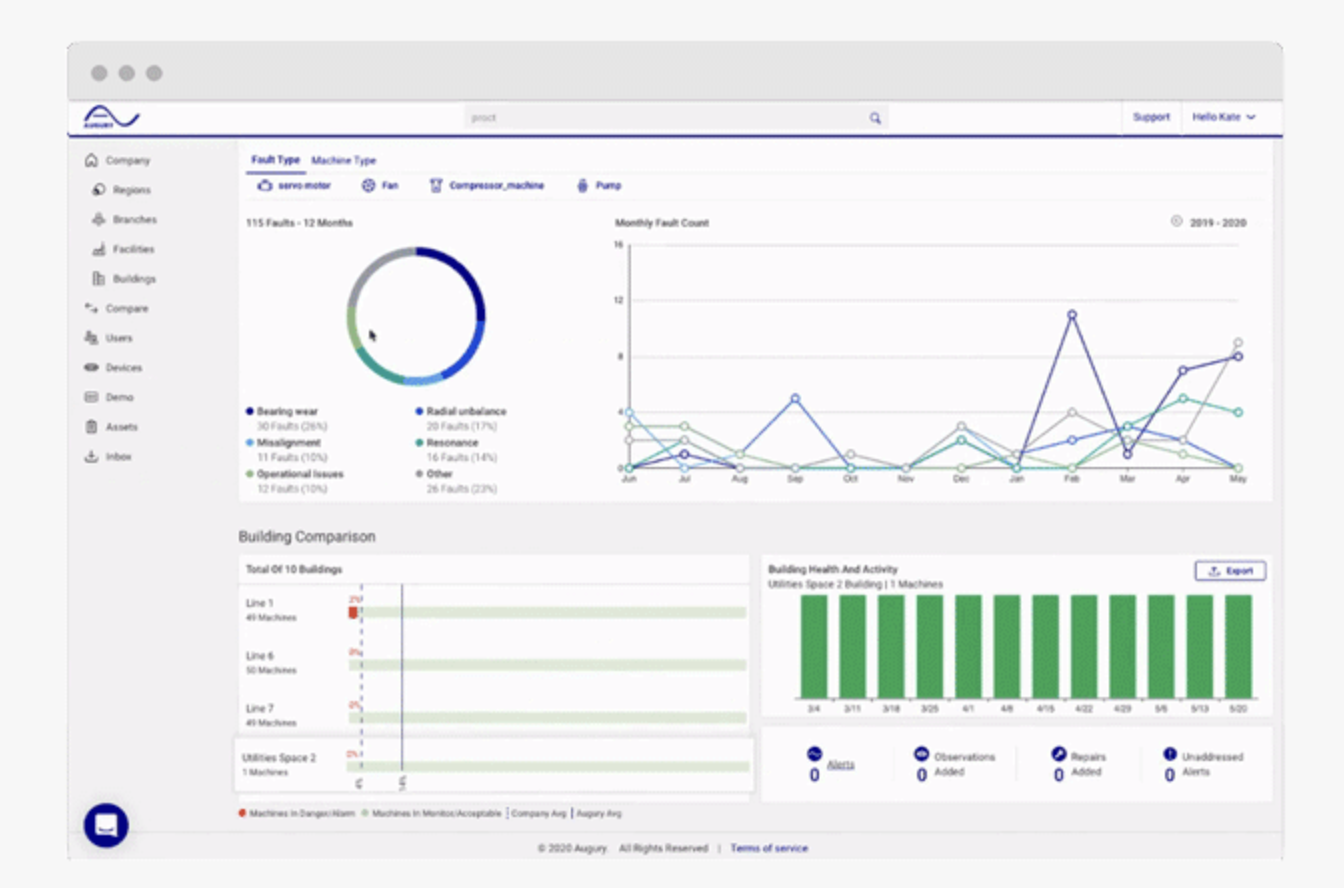The image size is (1344, 888).
Task: Click the search magnifier icon
Action: tap(875, 118)
